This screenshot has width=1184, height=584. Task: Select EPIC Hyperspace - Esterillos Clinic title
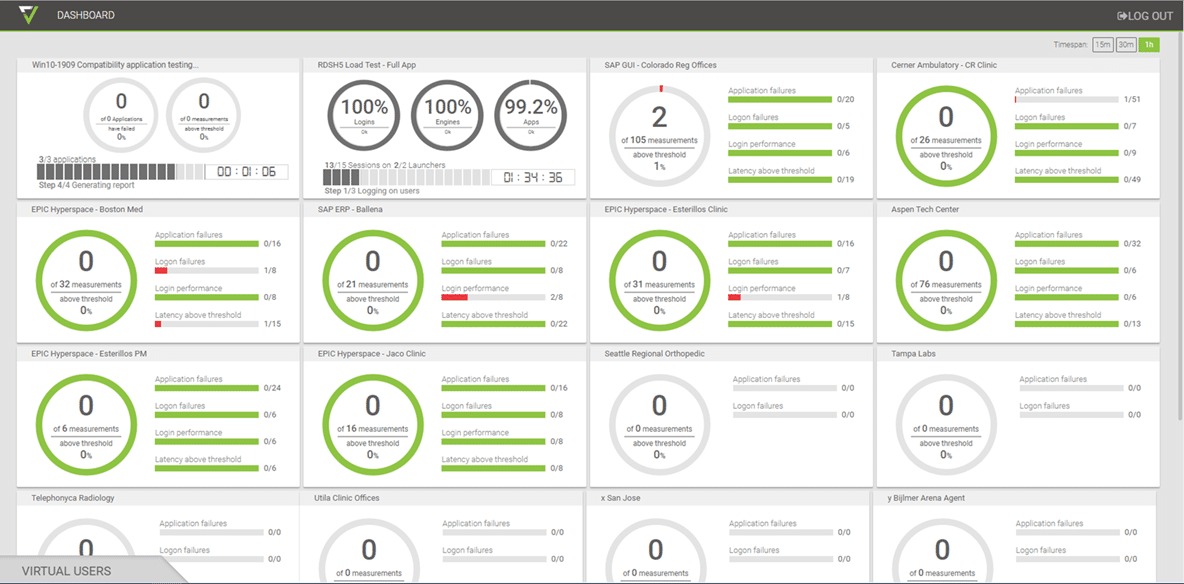[666, 209]
